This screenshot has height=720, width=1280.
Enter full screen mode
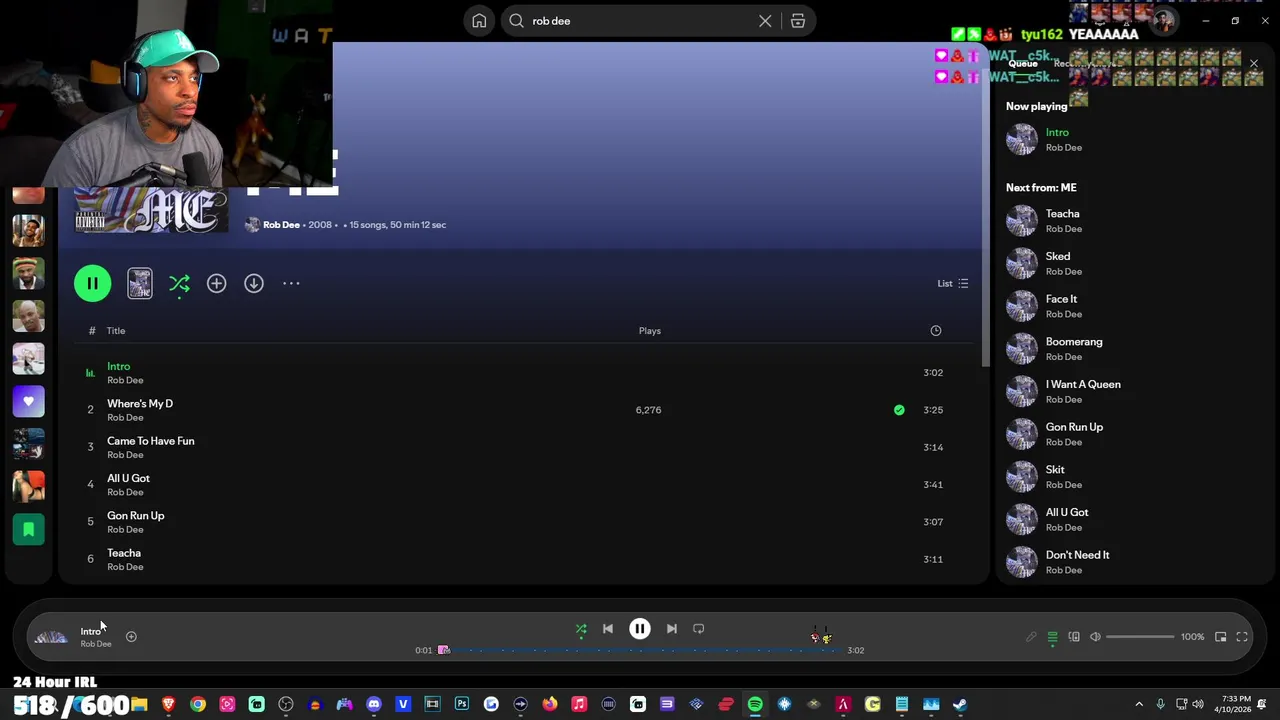point(1242,637)
